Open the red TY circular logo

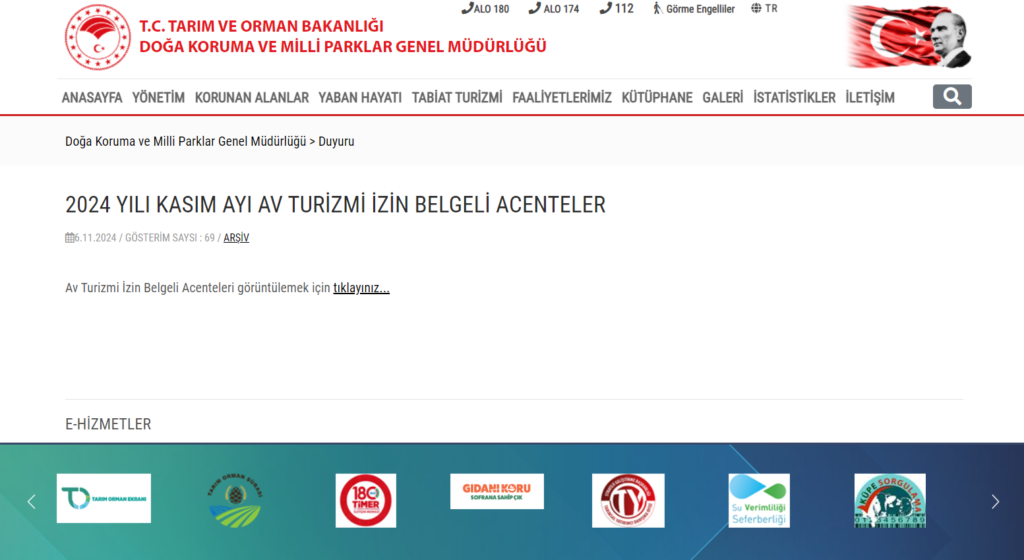[x=628, y=500]
